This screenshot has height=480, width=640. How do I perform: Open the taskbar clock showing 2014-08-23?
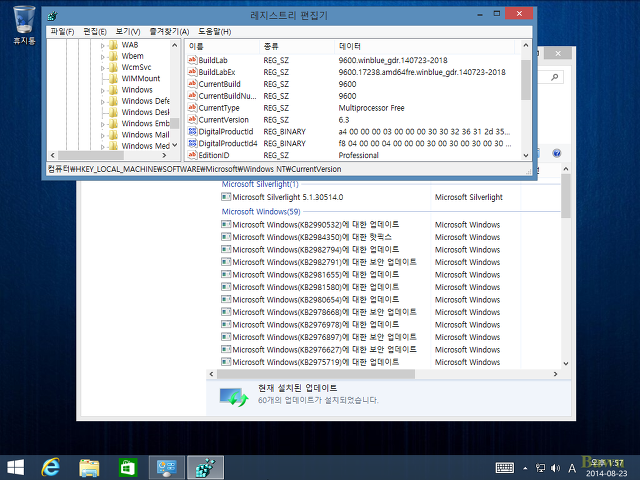607,468
